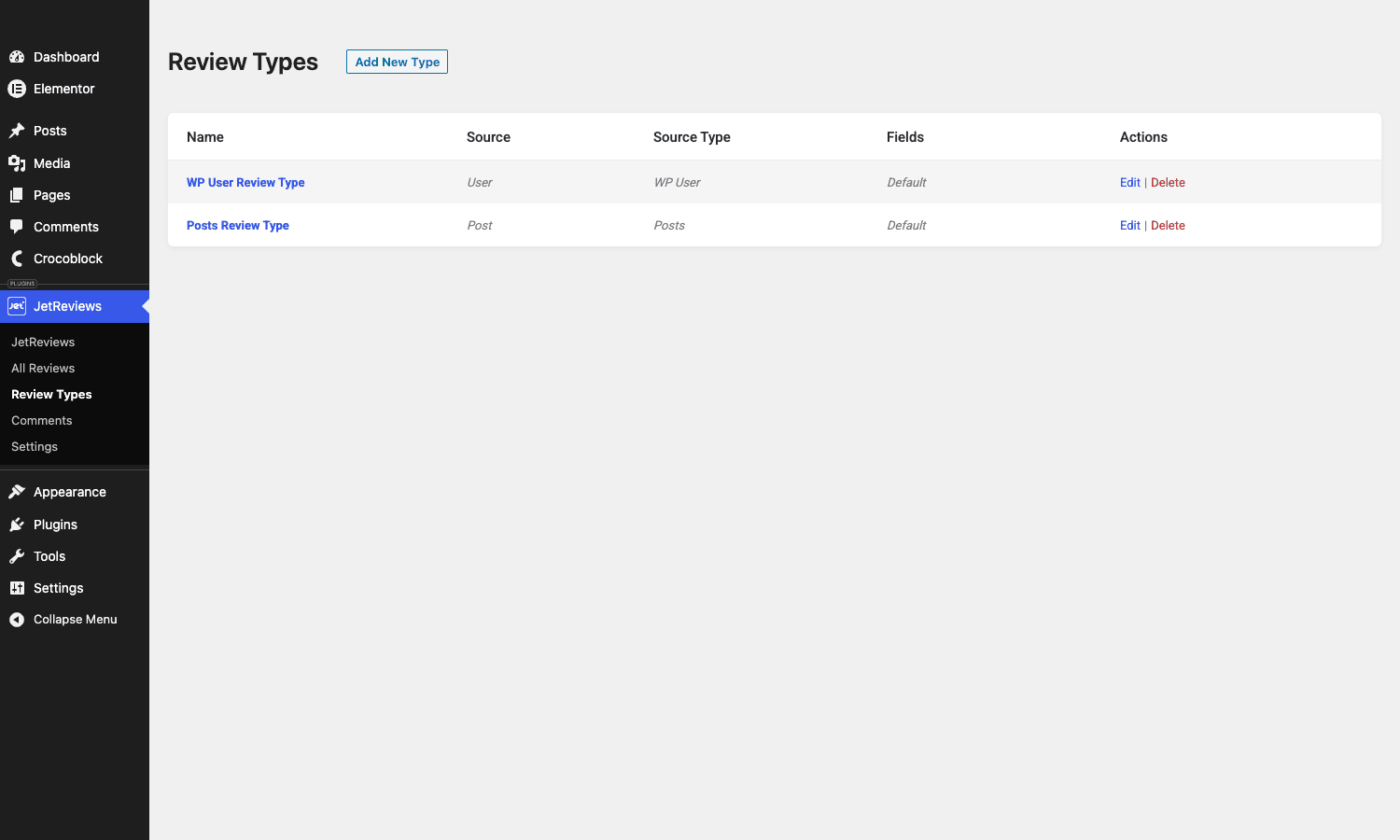Click the Media library icon
This screenshot has height=840, width=1400.
(x=17, y=163)
